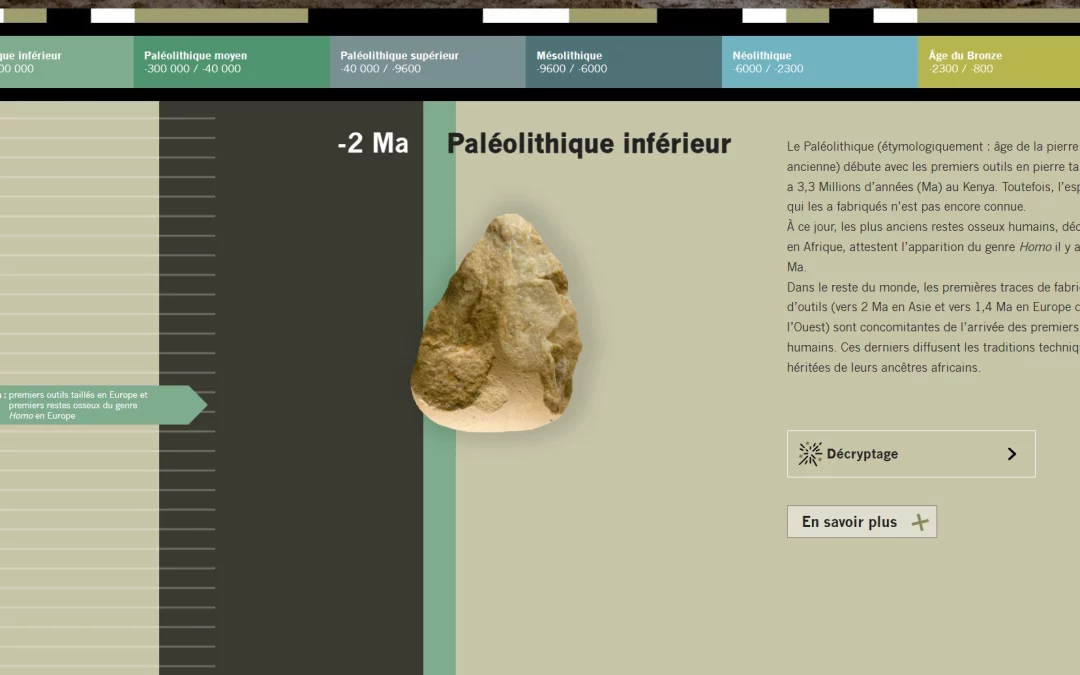Image resolution: width=1080 pixels, height=675 pixels.
Task: Click the green arrow marker on the timeline
Action: click(198, 404)
